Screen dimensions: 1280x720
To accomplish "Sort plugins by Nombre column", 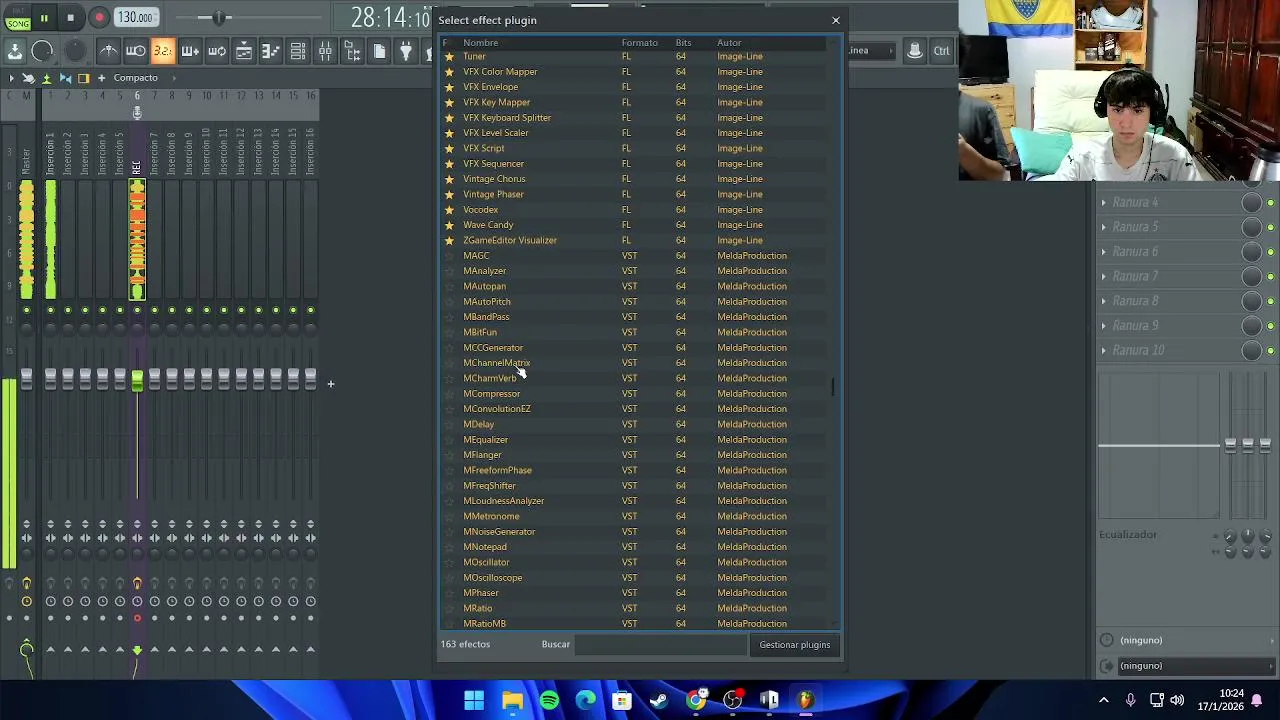I will [480, 43].
